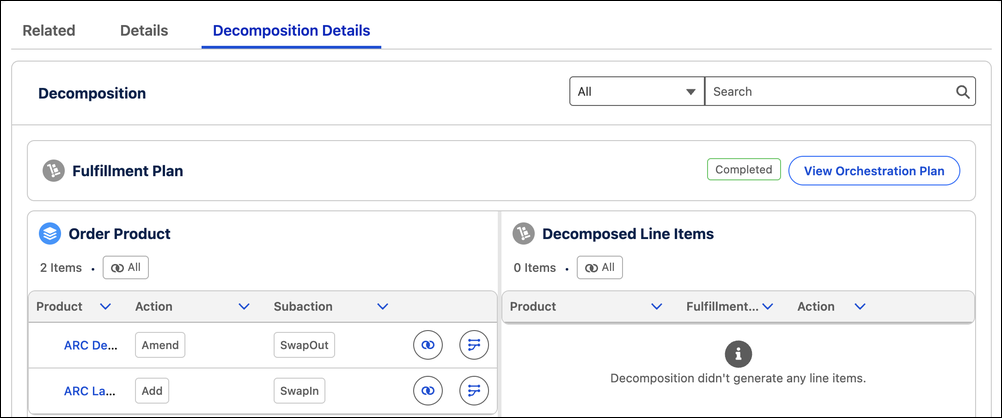The width and height of the screenshot is (1002, 418).
Task: Click the Amend action label
Action: tap(160, 345)
